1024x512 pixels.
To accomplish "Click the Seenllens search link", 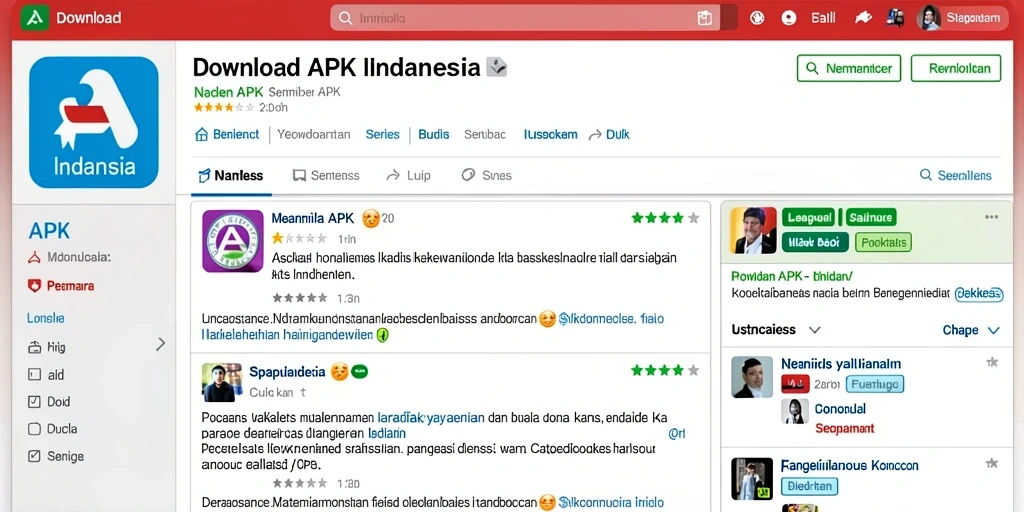I will (955, 175).
